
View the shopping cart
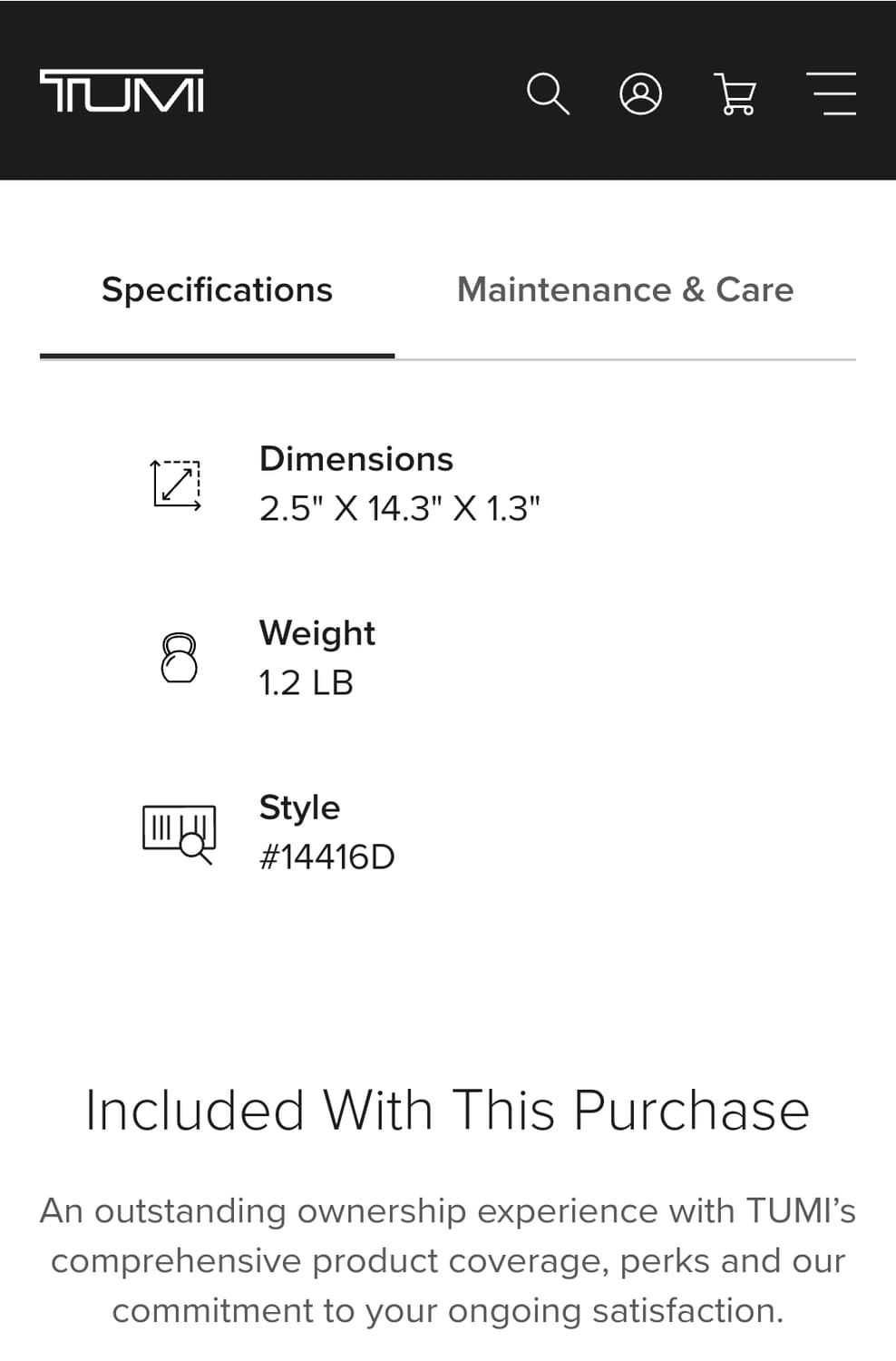735,94
